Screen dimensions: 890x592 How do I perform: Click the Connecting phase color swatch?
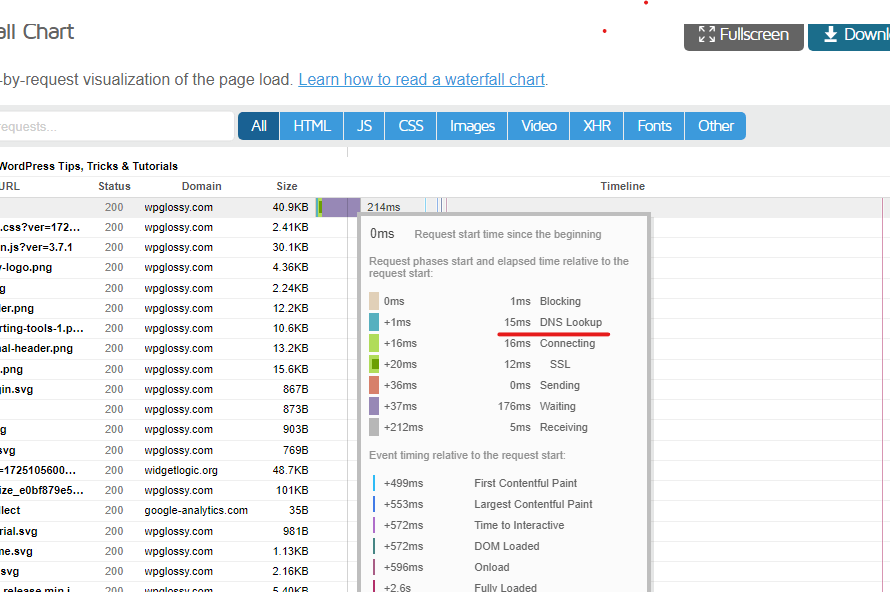[x=373, y=343]
